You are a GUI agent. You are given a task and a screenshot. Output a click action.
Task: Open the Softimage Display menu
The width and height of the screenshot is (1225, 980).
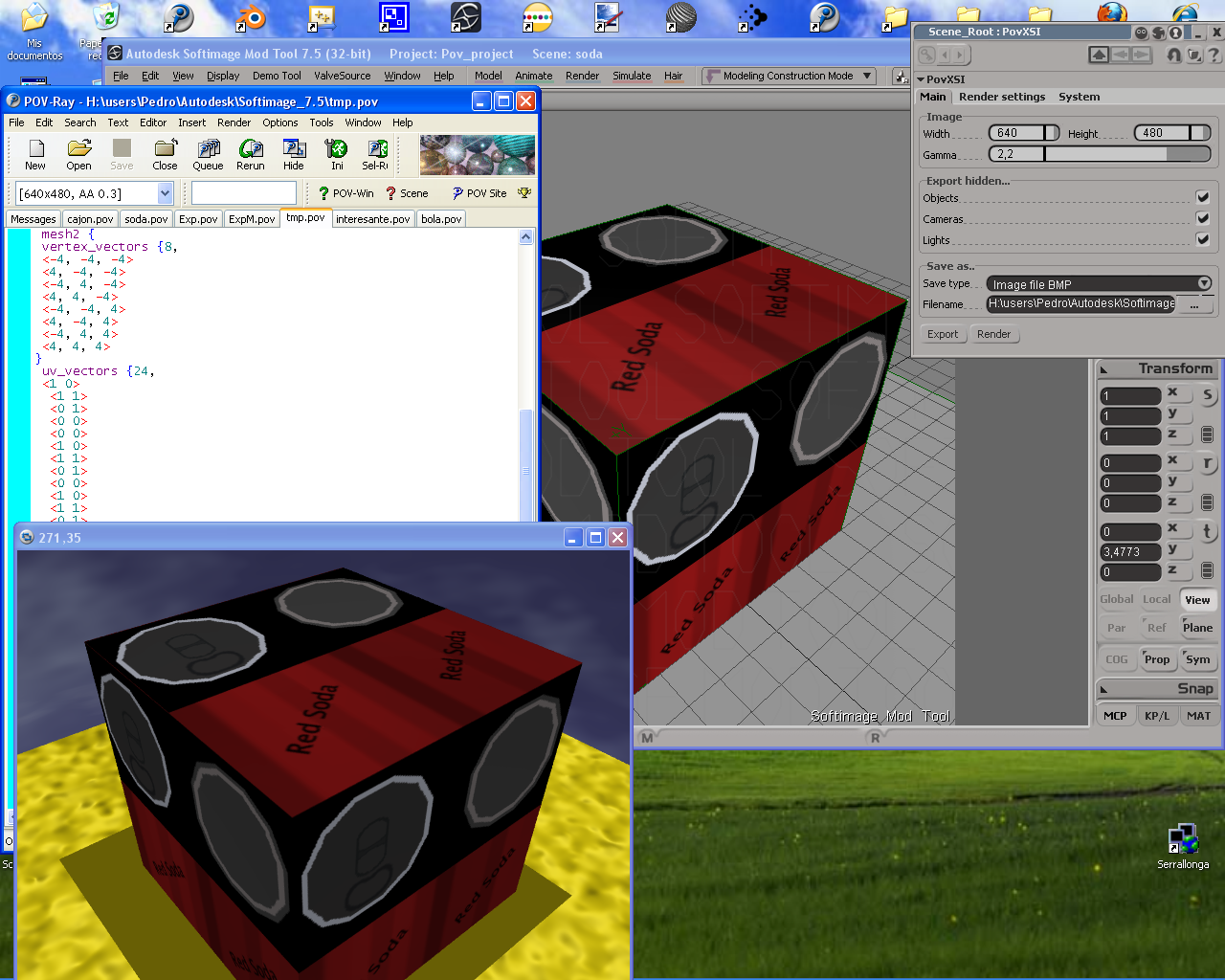(223, 76)
